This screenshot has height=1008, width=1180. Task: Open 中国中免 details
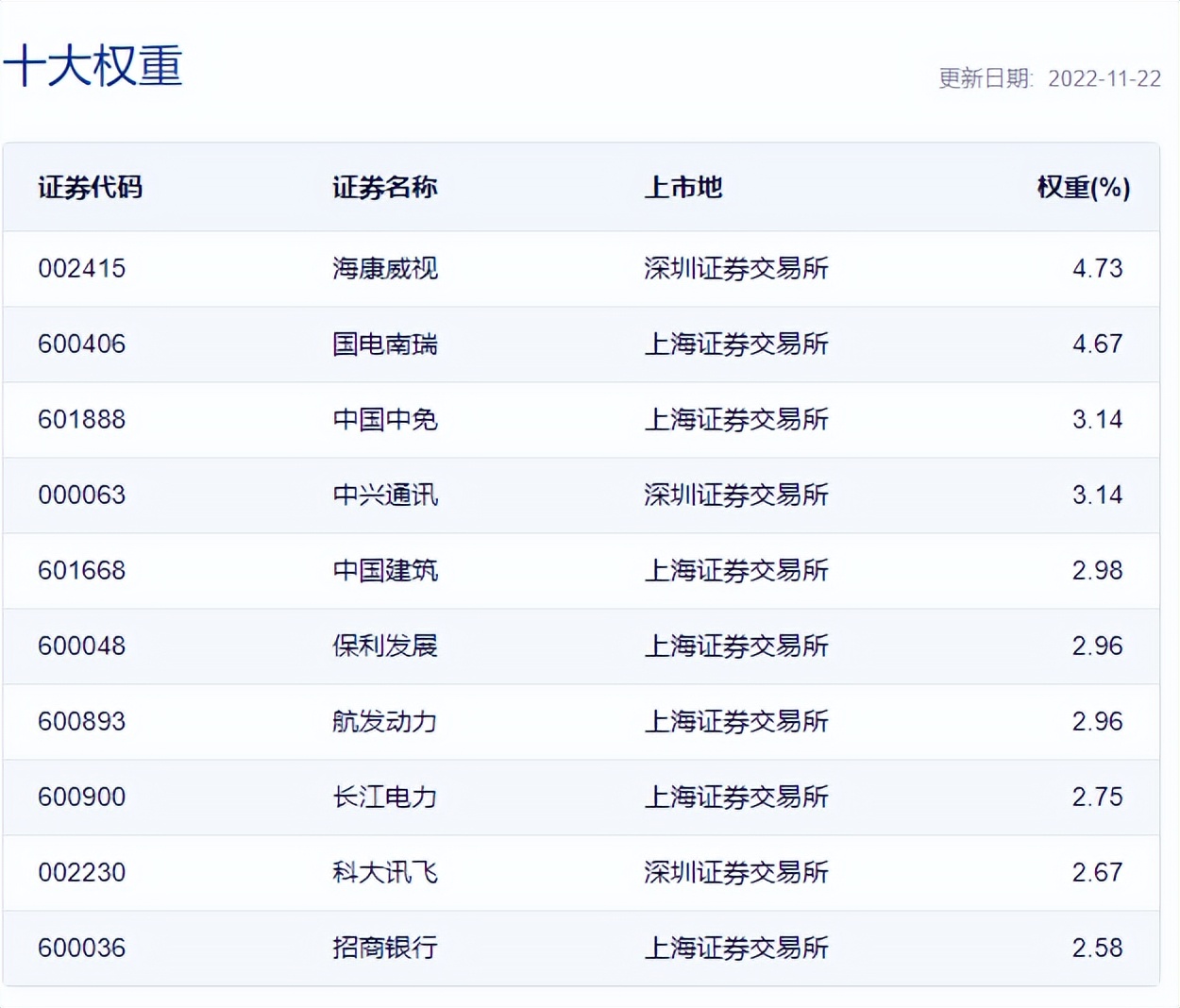point(383,420)
